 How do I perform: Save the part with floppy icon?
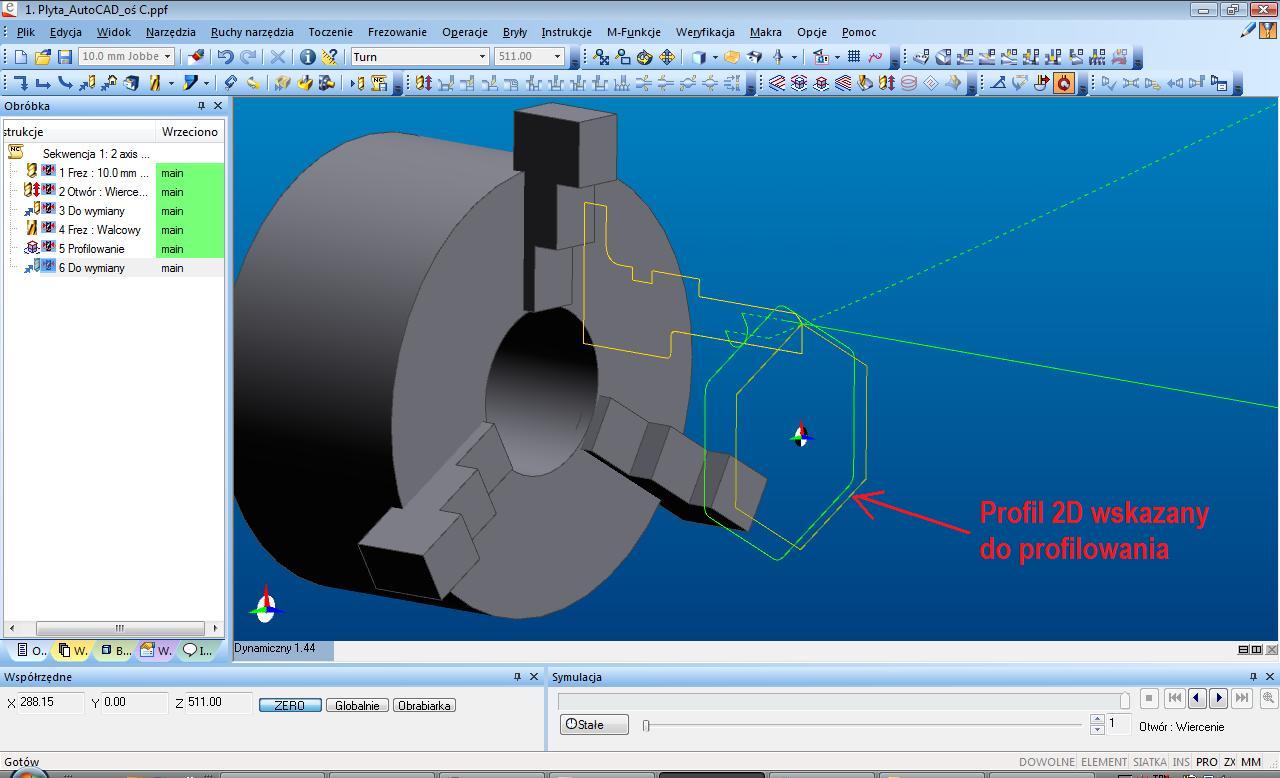pos(65,56)
